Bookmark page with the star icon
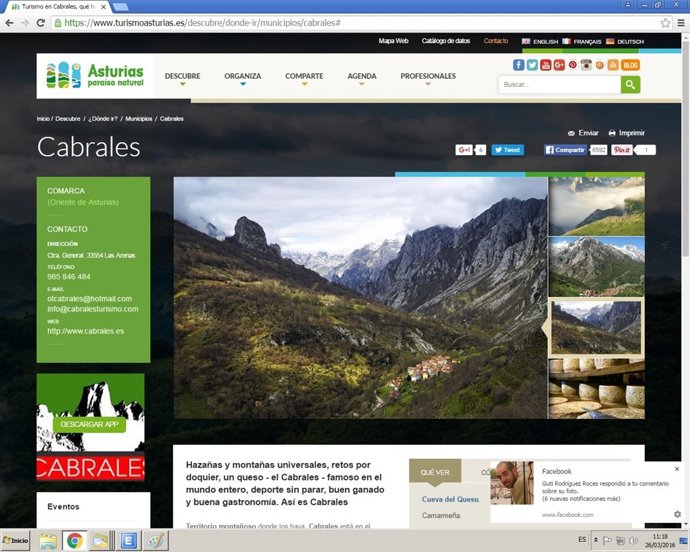This screenshot has width=690, height=552. point(665,23)
